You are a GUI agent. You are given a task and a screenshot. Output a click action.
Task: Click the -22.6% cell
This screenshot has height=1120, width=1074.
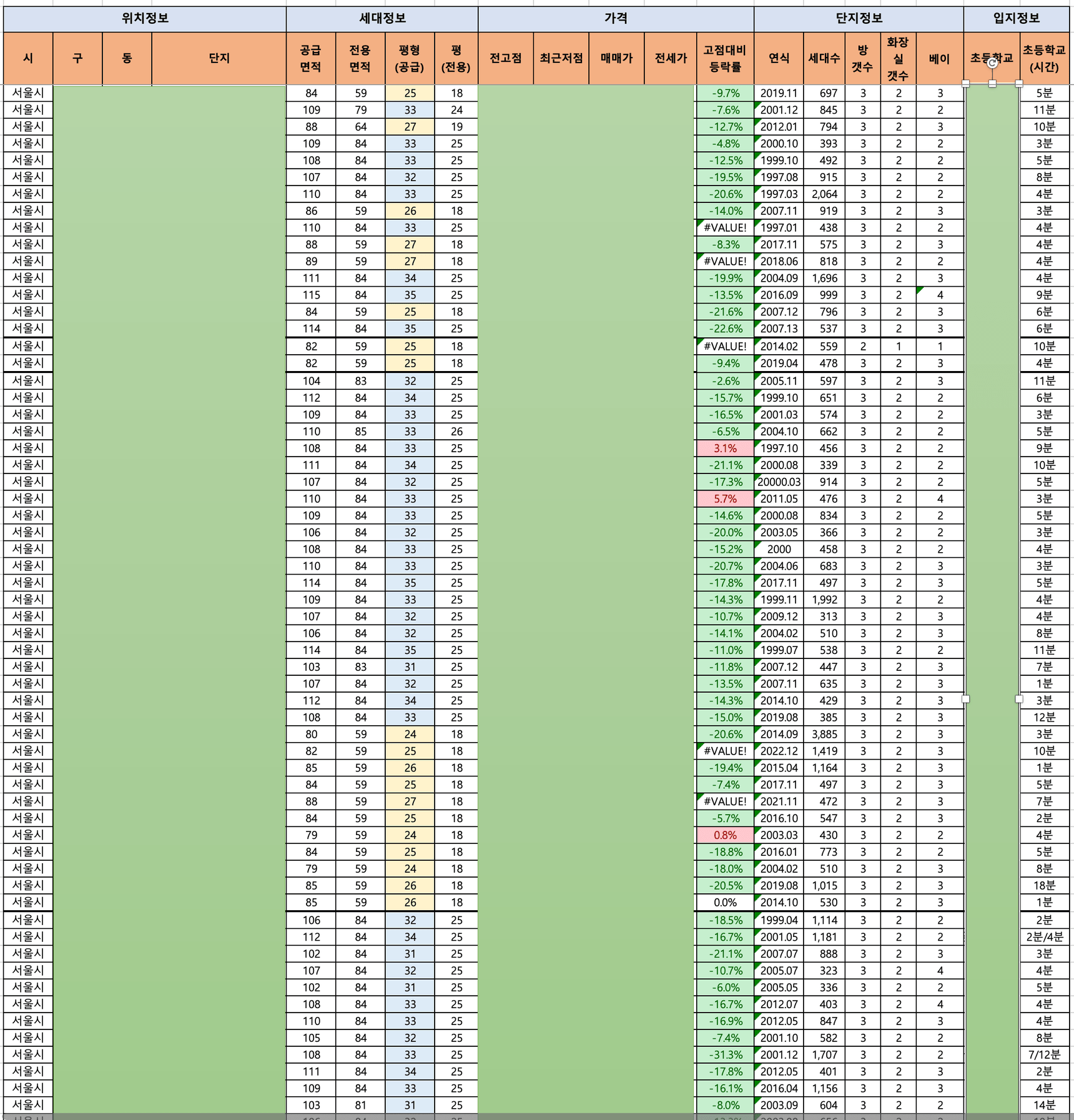coord(726,329)
